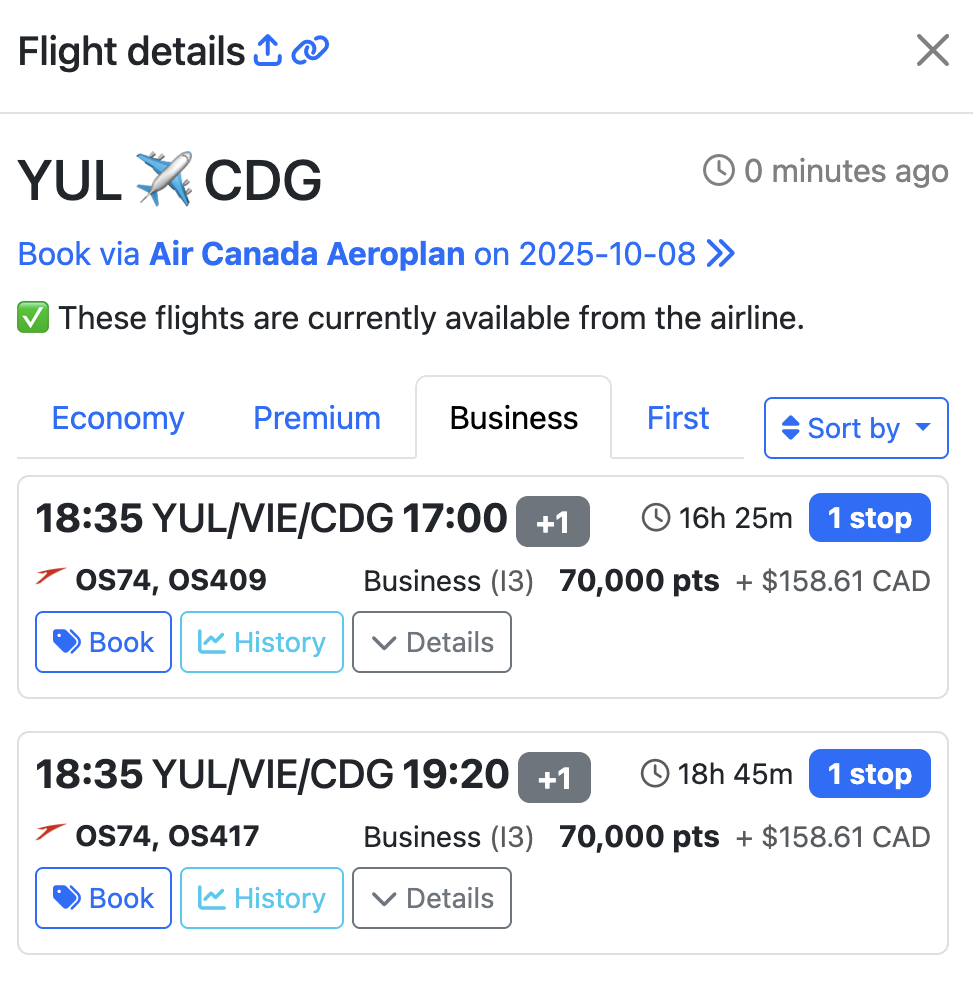
Task: View History for the 18h 45m flight
Action: 262,898
